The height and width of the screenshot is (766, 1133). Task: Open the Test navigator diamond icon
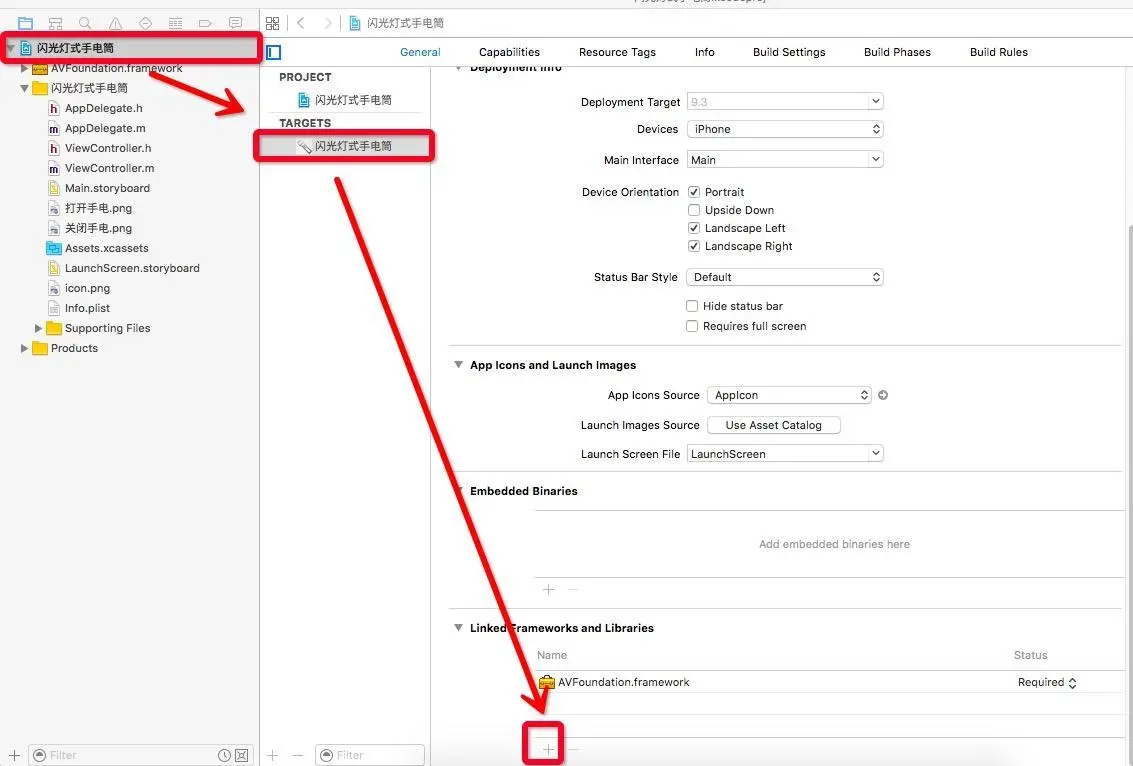pos(145,23)
